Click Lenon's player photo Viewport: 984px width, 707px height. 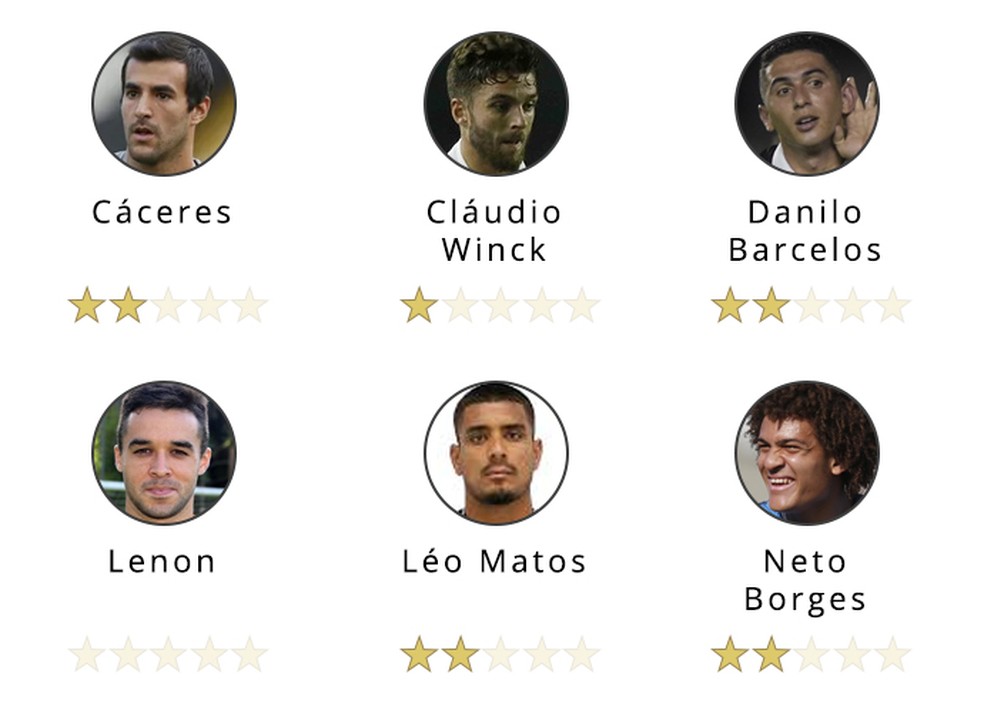point(164,452)
